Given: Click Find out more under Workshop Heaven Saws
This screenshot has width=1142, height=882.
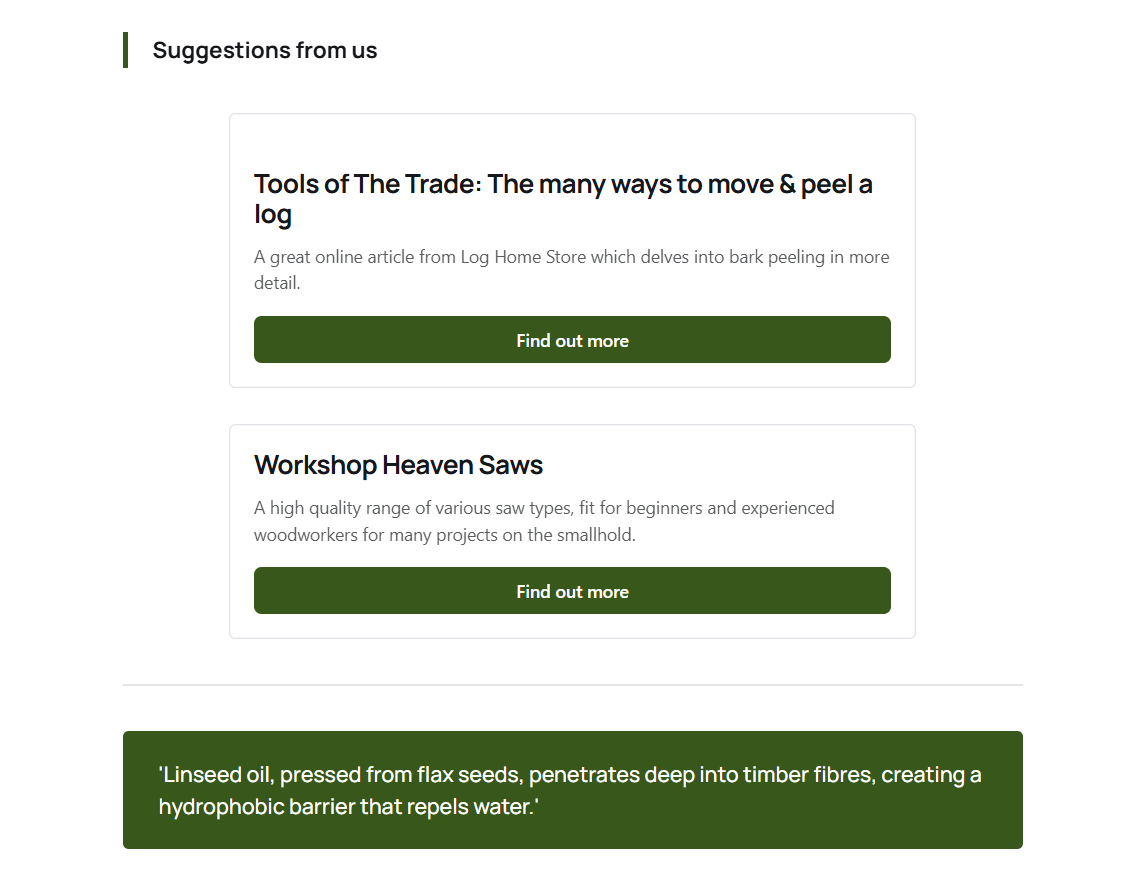Looking at the screenshot, I should click(572, 591).
